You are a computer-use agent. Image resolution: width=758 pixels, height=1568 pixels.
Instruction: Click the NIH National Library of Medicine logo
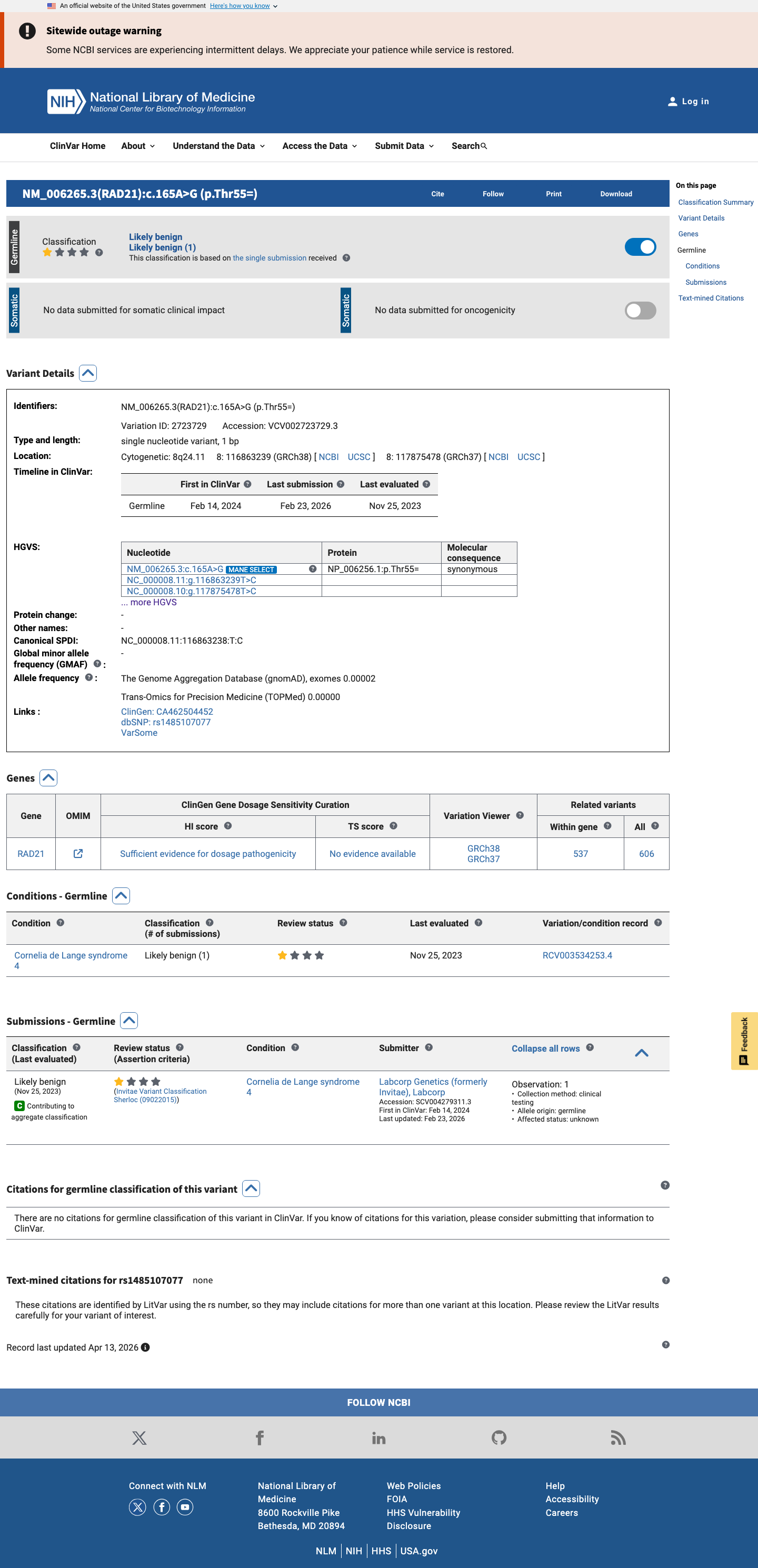click(x=151, y=102)
